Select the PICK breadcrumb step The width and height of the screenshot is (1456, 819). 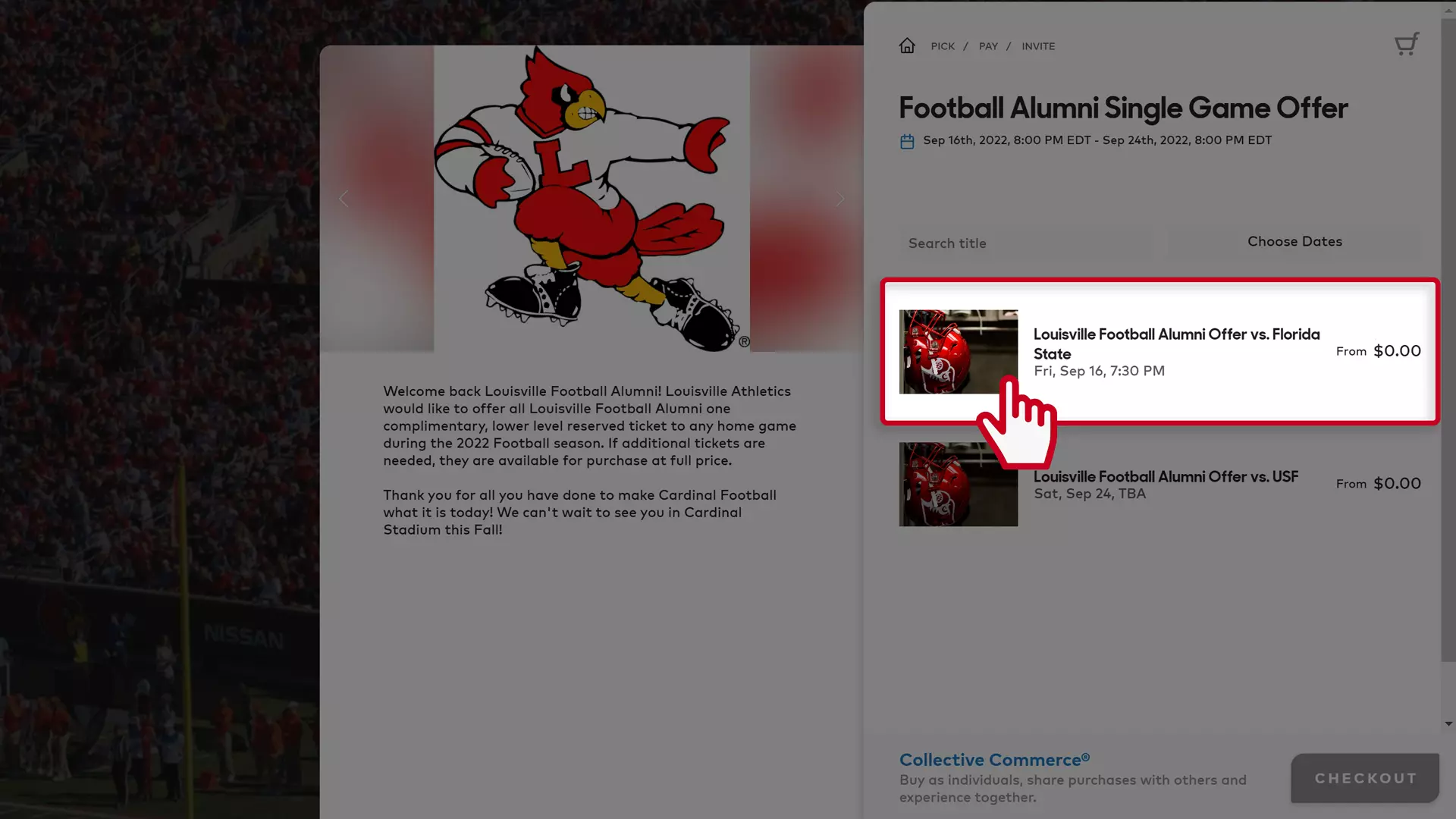(943, 46)
